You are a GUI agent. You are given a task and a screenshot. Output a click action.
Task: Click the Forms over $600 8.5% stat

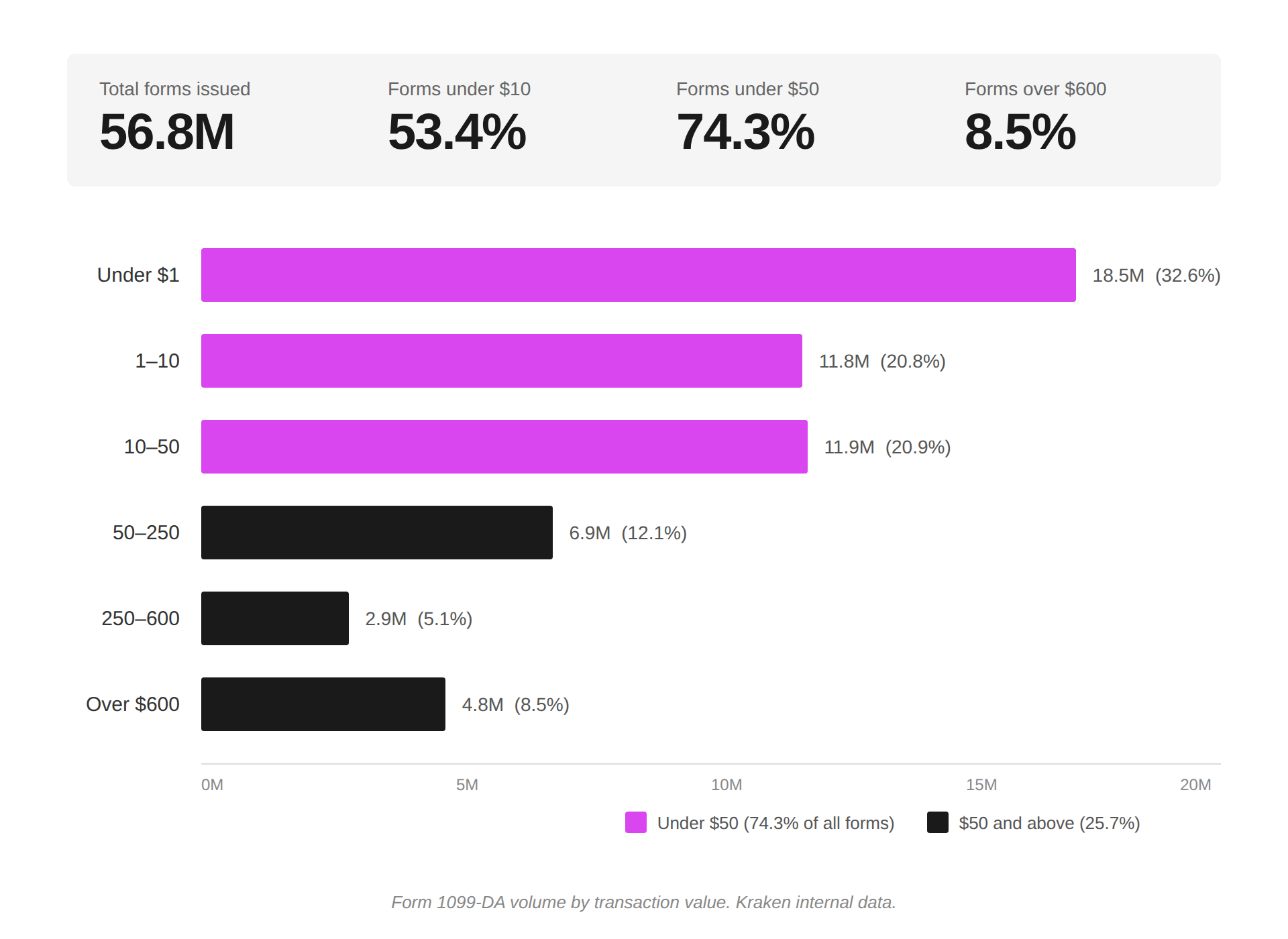pyautogui.click(x=1020, y=131)
